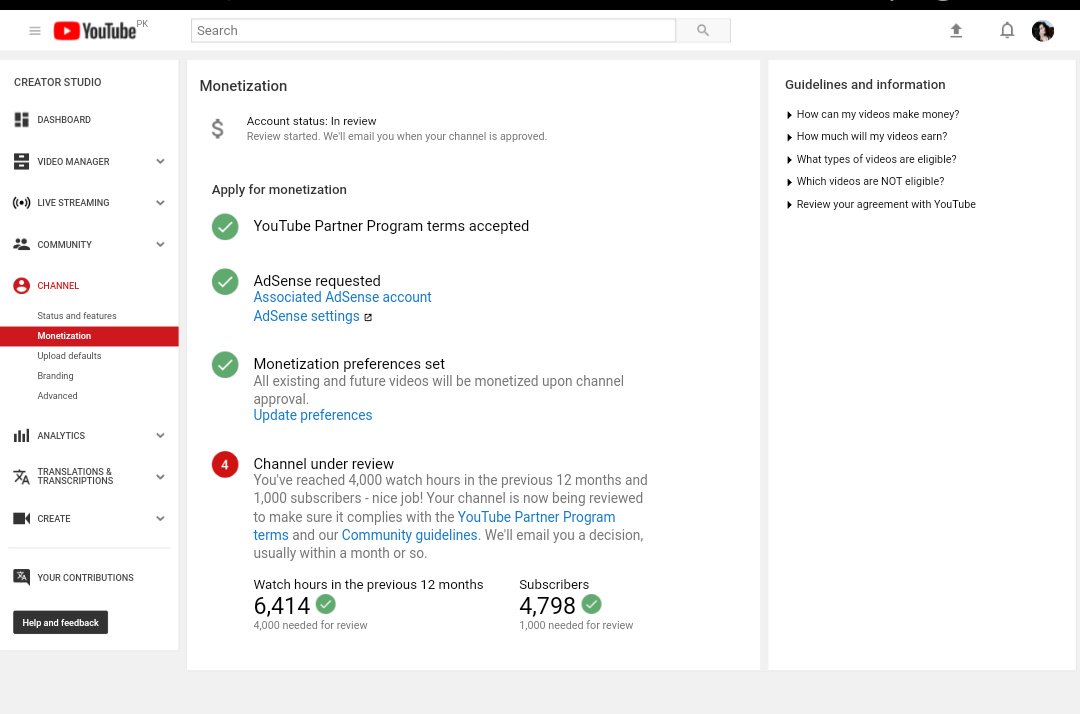Expand Translations & Transcriptions chevron

[160, 476]
